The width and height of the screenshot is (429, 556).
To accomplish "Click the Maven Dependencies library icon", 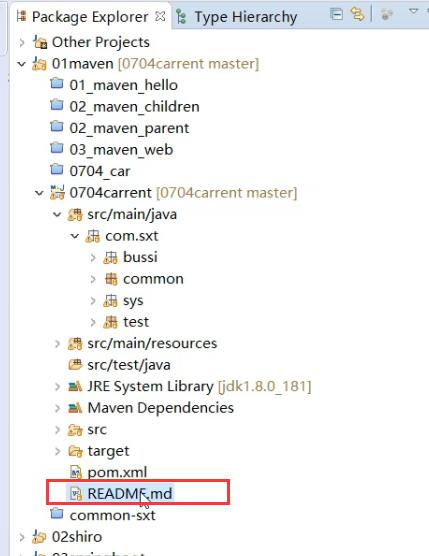I will click(x=75, y=408).
